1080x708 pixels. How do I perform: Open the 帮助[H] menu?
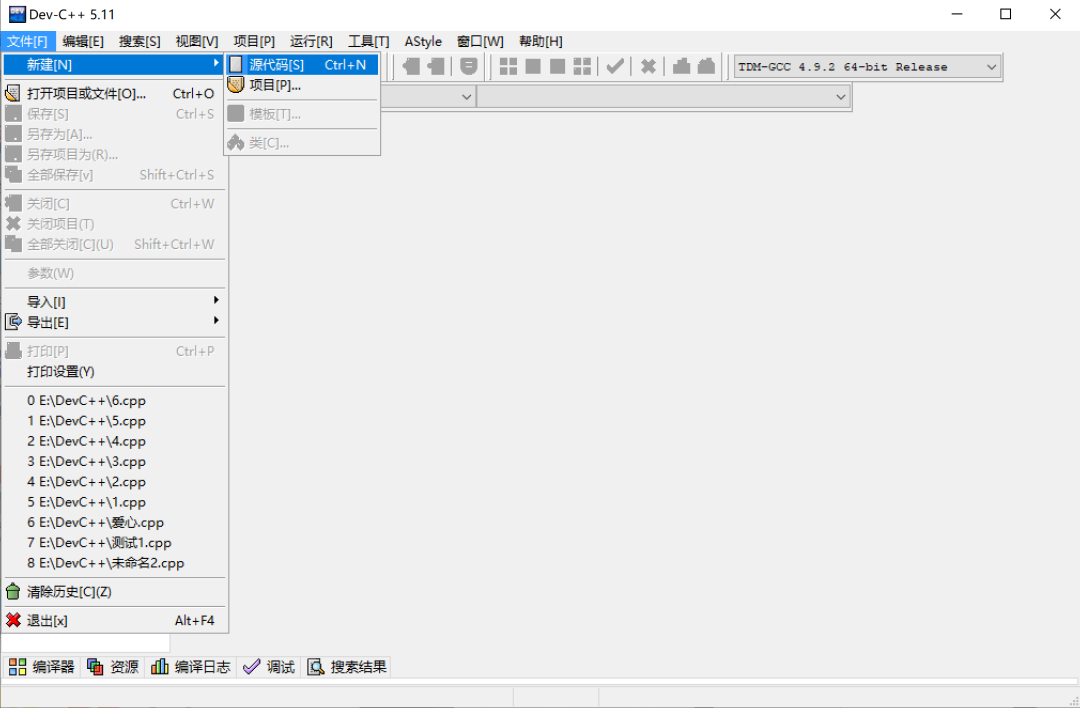coord(541,41)
